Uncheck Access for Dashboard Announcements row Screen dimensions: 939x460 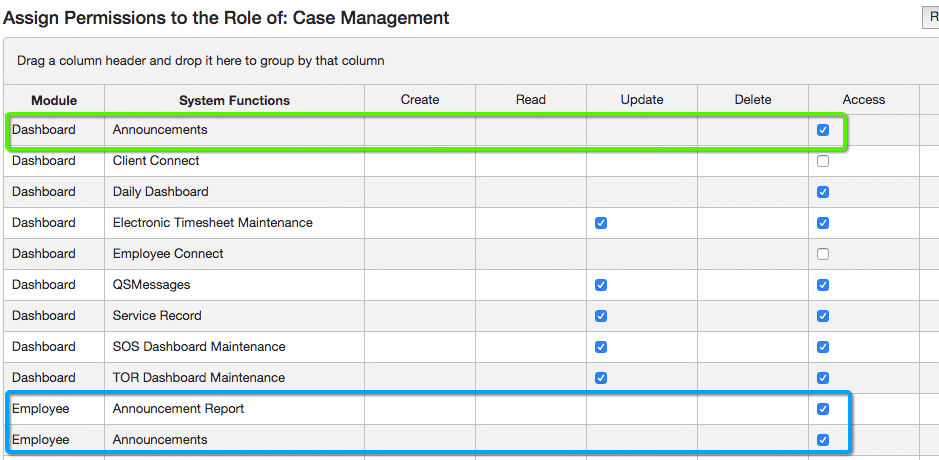click(822, 130)
